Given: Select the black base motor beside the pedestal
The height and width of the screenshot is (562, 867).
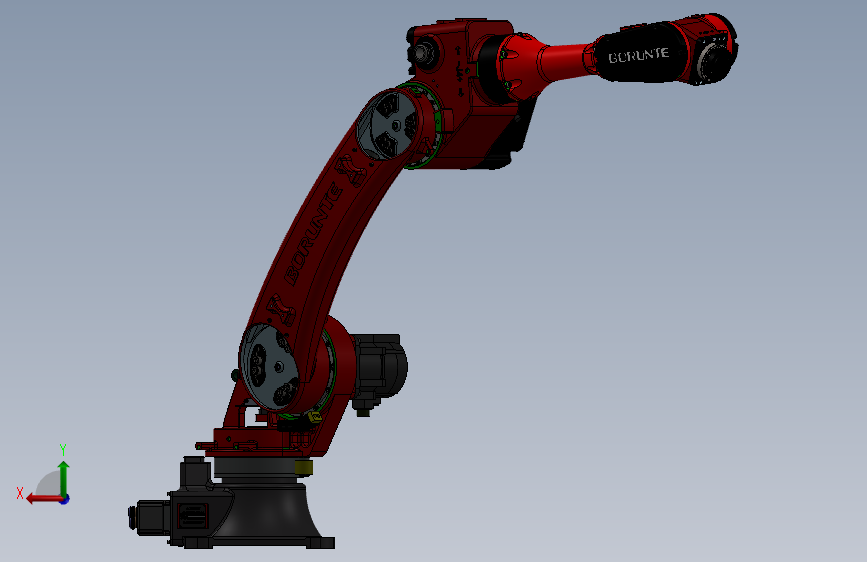Looking at the screenshot, I should [x=151, y=517].
